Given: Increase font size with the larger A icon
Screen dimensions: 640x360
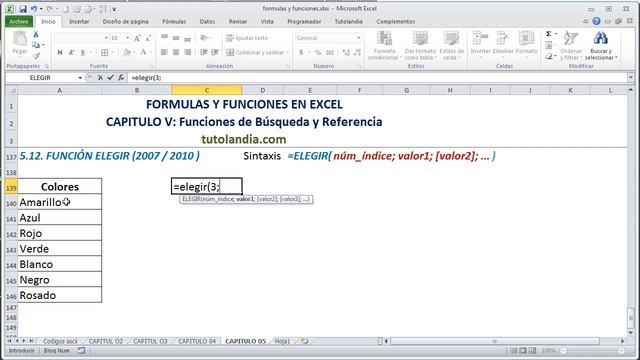Looking at the screenshot, I should pyautogui.click(x=138, y=38).
